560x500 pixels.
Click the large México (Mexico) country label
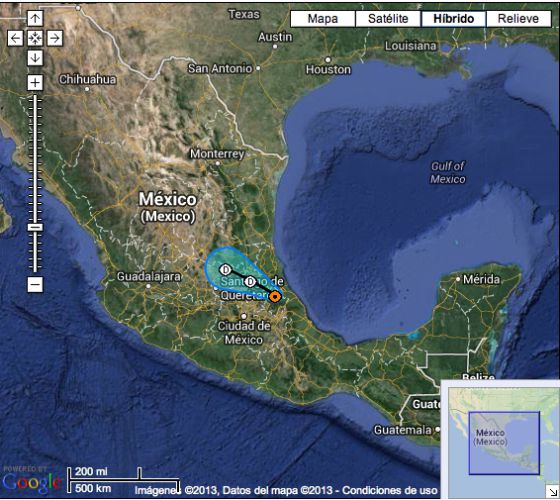[168, 208]
